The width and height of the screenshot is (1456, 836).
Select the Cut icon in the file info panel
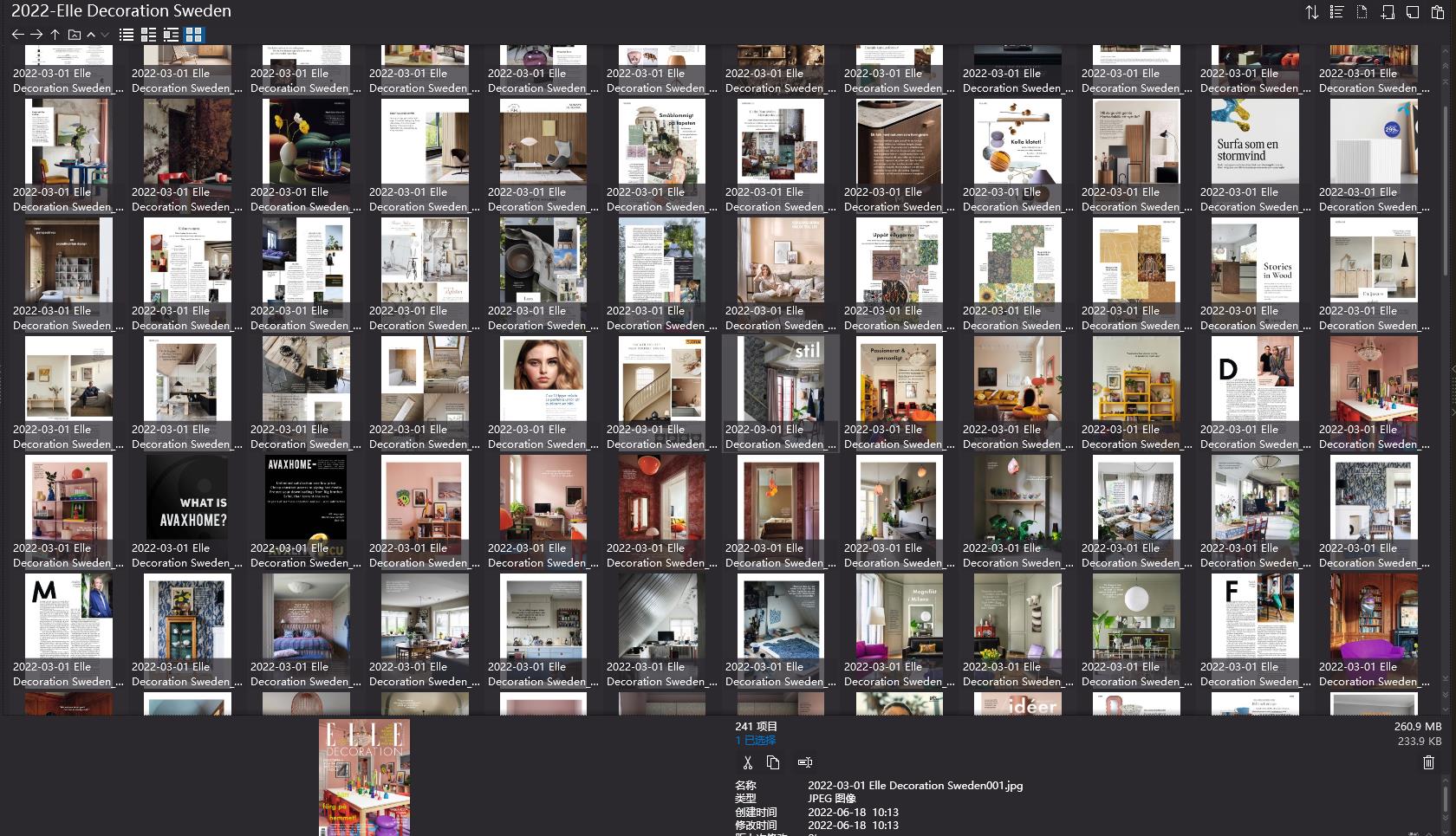pyautogui.click(x=747, y=762)
